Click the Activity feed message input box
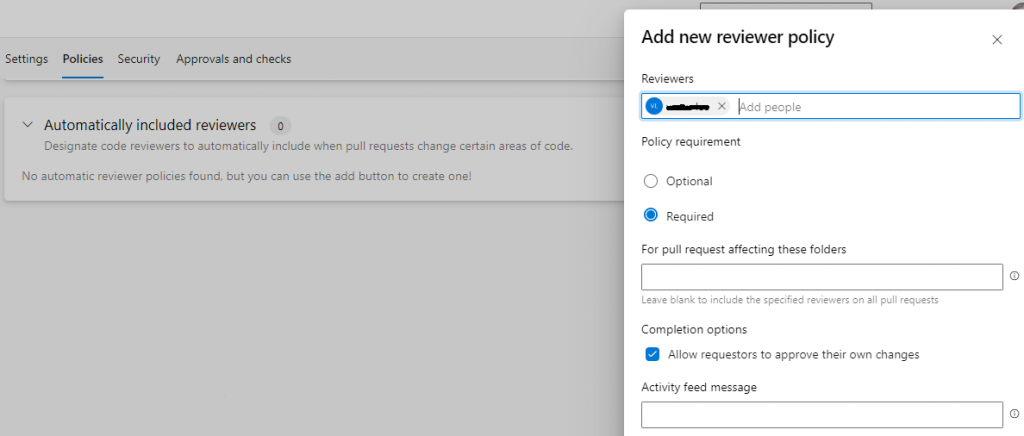 coord(821,414)
